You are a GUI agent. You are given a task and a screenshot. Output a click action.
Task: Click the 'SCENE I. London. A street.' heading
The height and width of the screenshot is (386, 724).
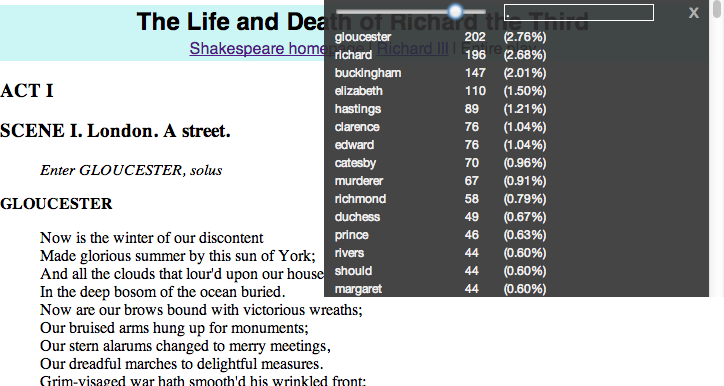[115, 131]
